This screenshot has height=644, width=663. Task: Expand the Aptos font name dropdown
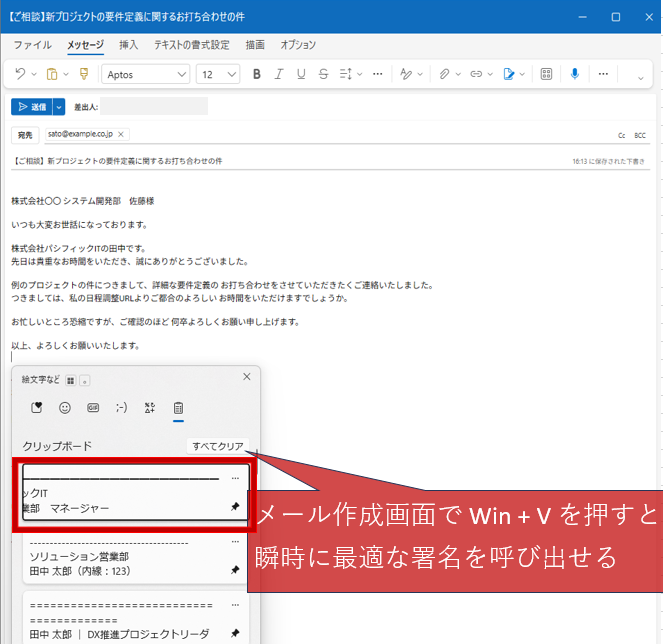pos(181,74)
